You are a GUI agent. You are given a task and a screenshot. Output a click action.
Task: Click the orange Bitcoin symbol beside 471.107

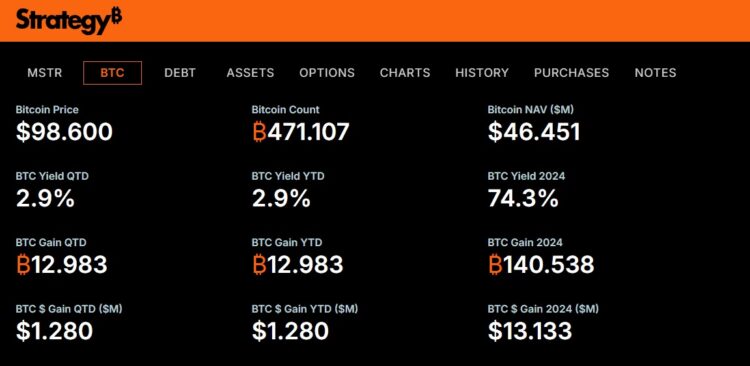pyautogui.click(x=259, y=132)
